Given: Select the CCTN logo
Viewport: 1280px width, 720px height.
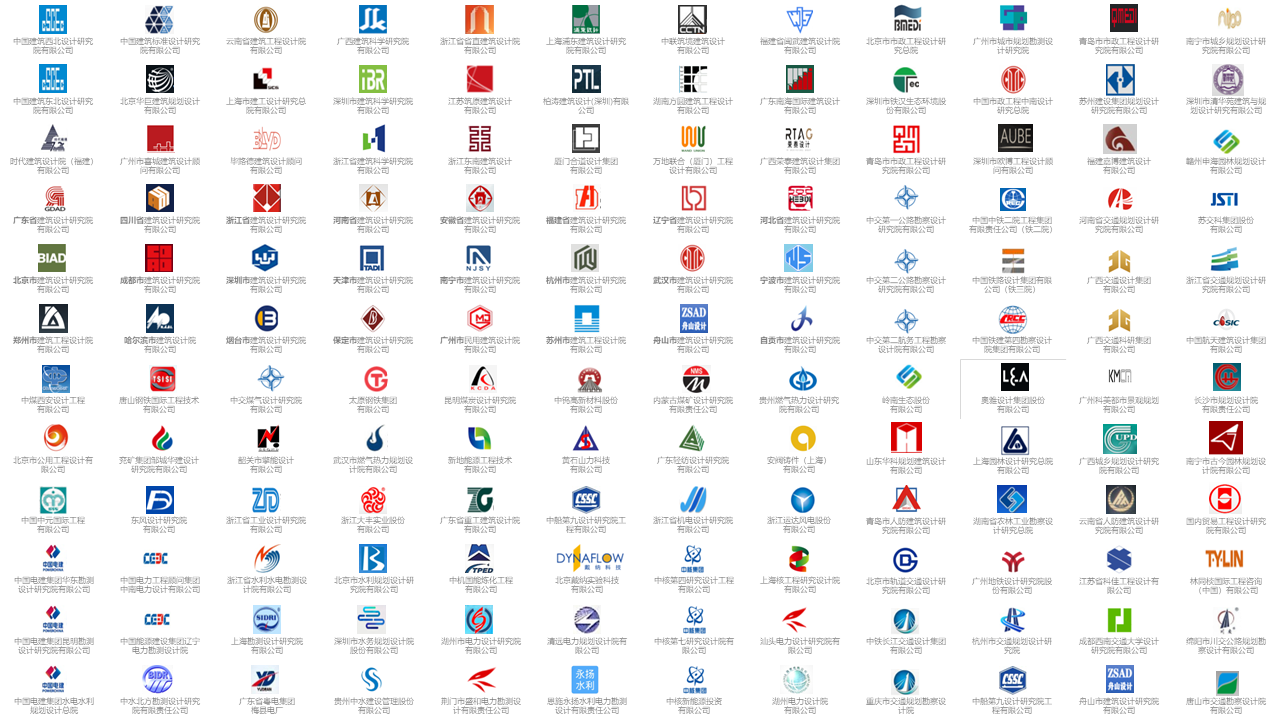Looking at the screenshot, I should 692,19.
